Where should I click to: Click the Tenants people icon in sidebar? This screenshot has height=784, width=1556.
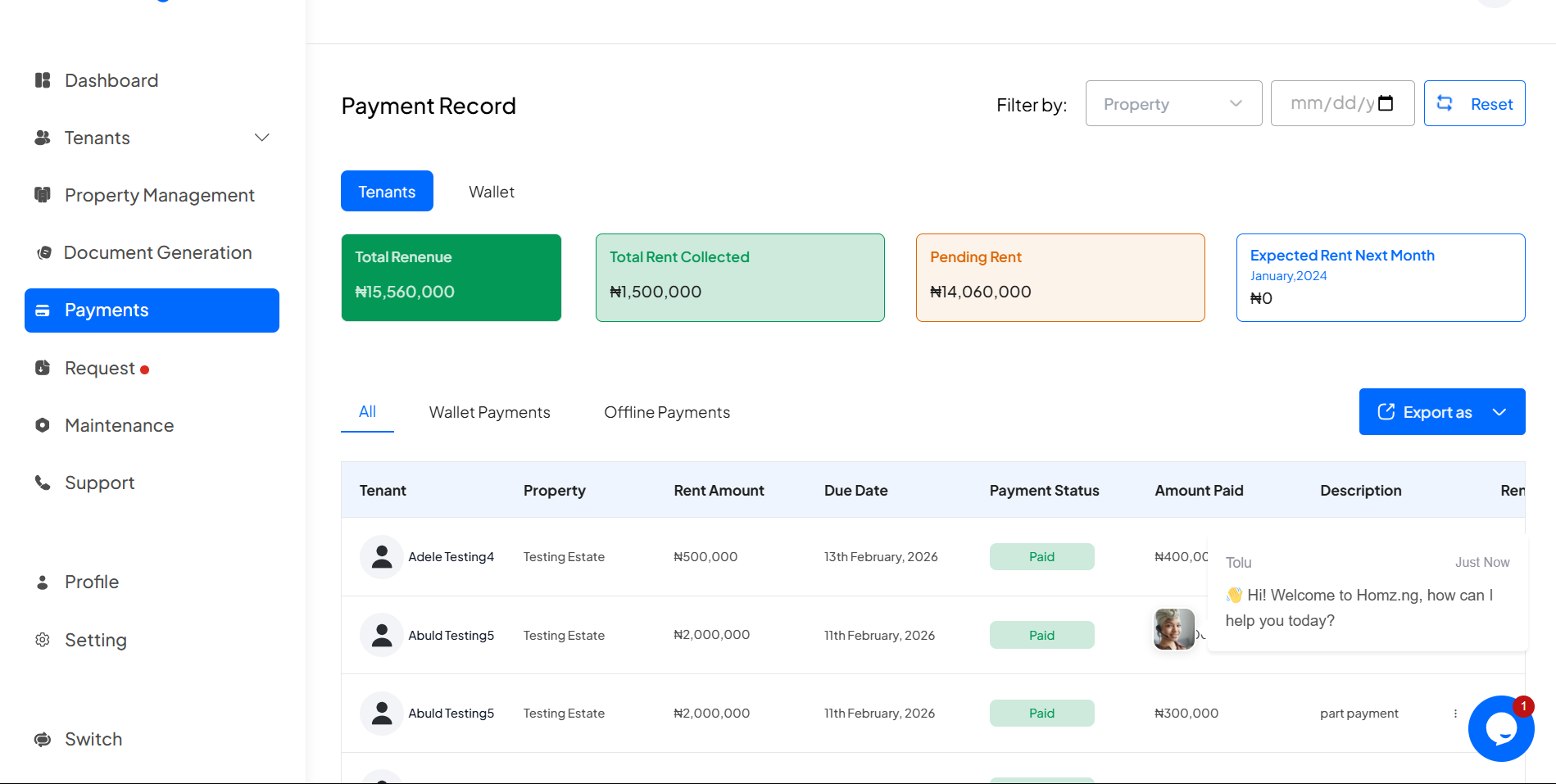[43, 138]
